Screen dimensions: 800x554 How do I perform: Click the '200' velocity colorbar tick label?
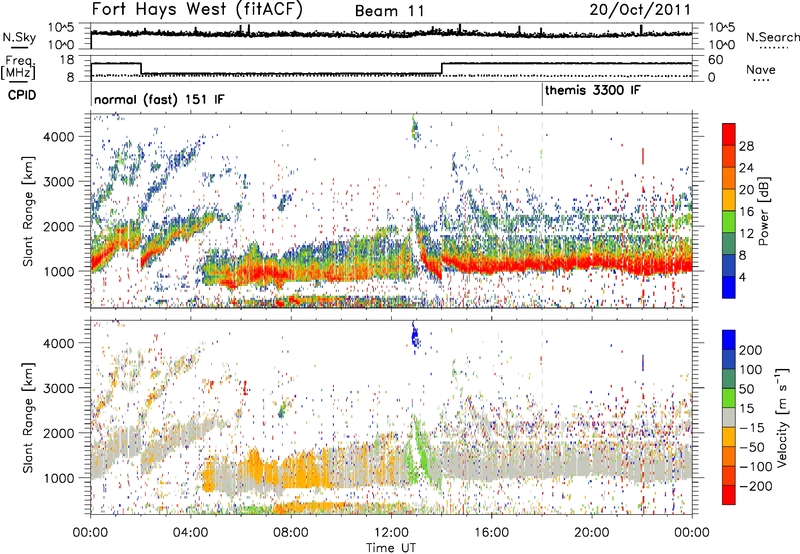[x=751, y=350]
